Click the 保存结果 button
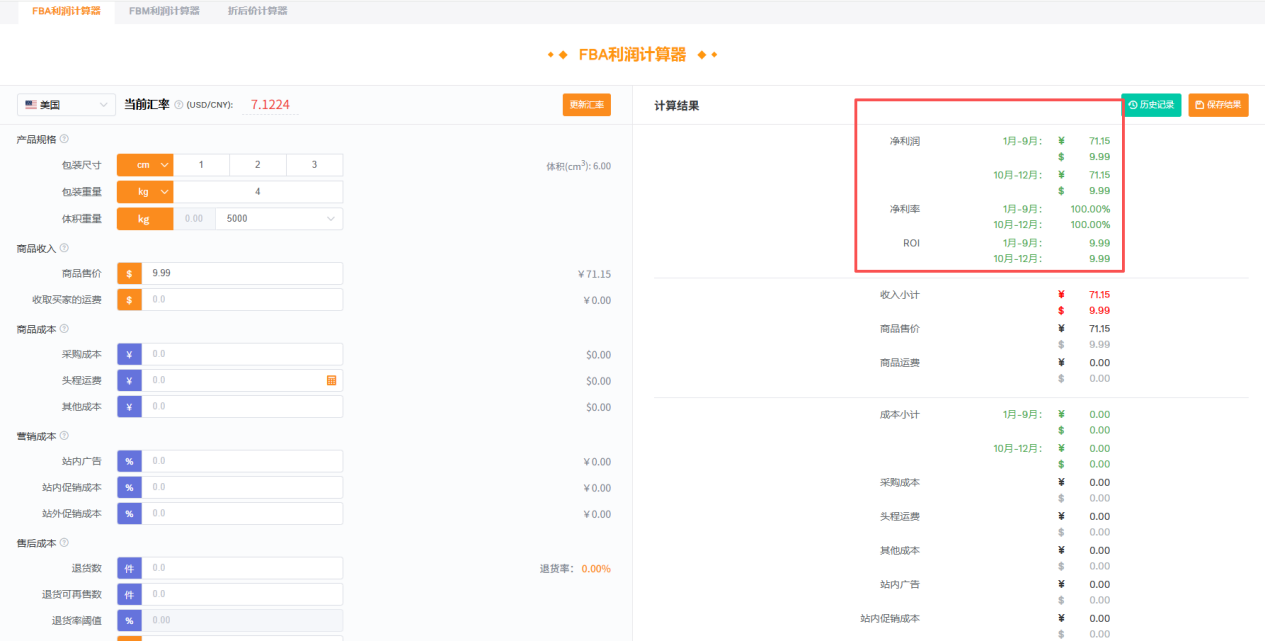1265x641 pixels. point(1218,105)
